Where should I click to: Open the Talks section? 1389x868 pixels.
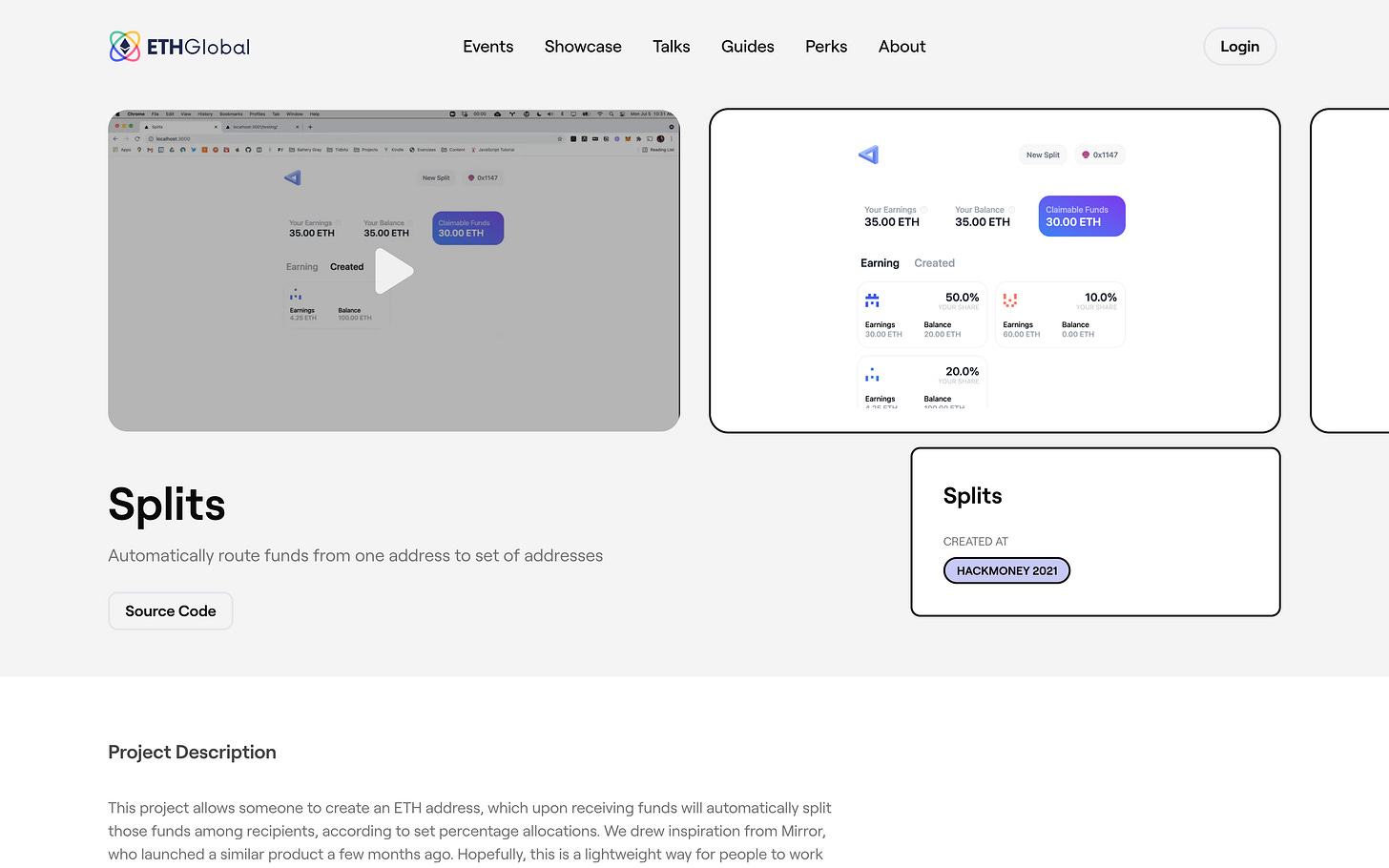coord(671,46)
